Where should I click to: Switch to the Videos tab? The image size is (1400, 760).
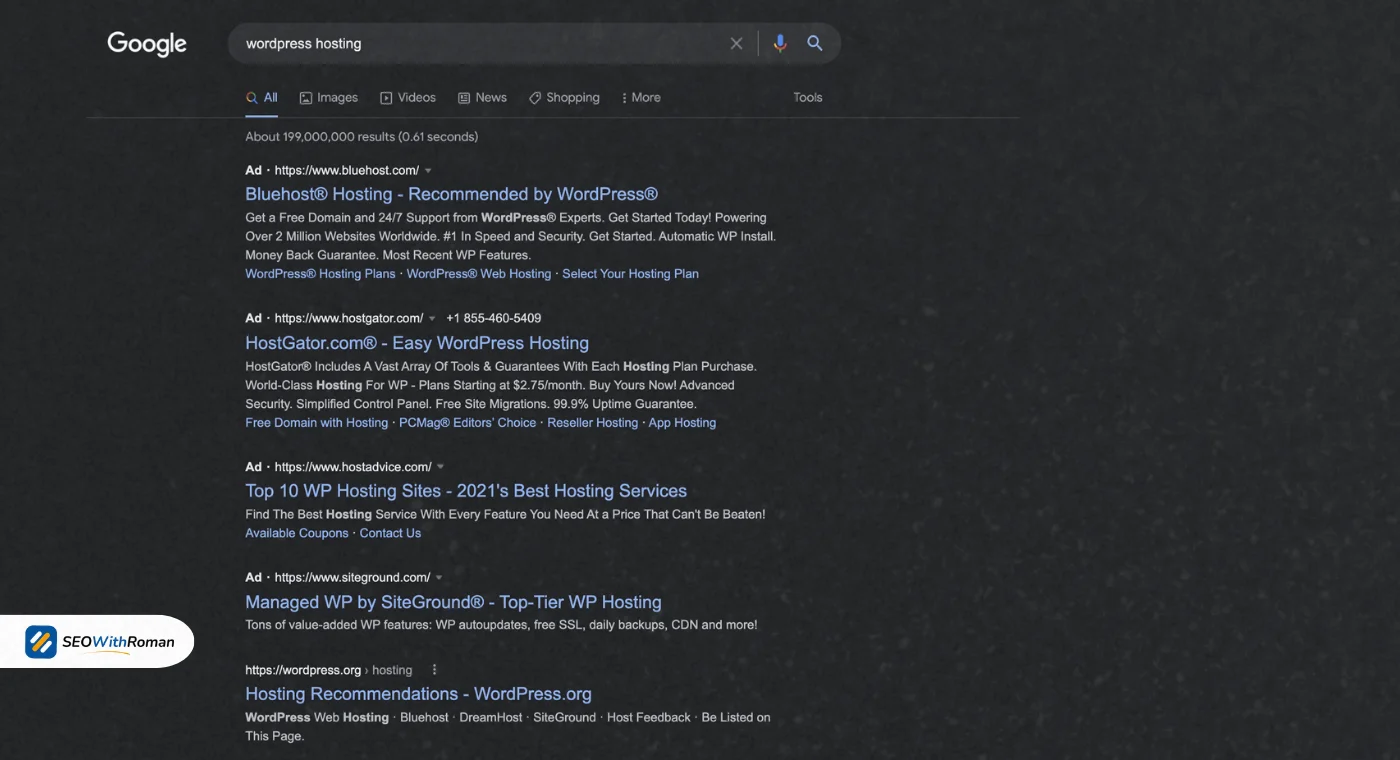[x=408, y=98]
